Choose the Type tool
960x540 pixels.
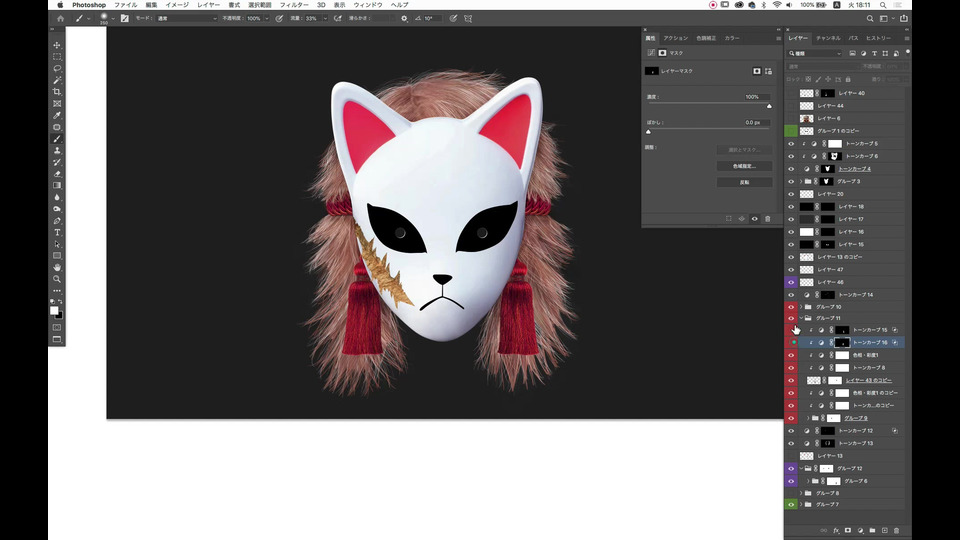(57, 232)
